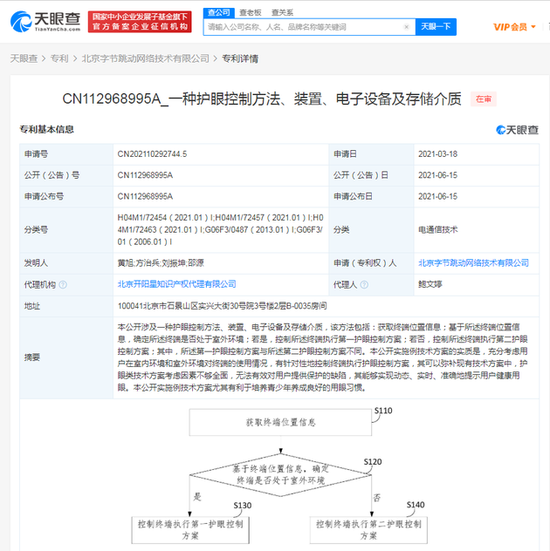Click the classification codes starting H04M1/72454

click(220, 230)
